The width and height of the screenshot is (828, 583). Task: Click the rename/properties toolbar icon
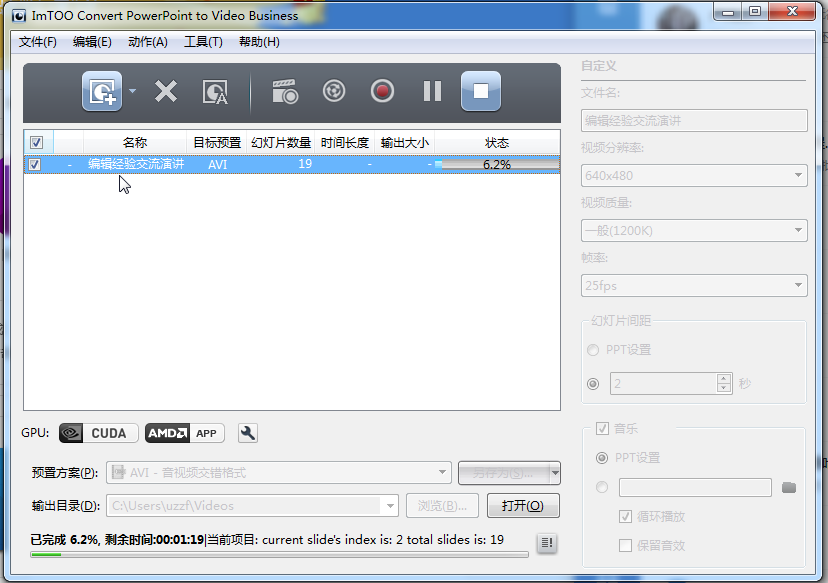tap(215, 92)
